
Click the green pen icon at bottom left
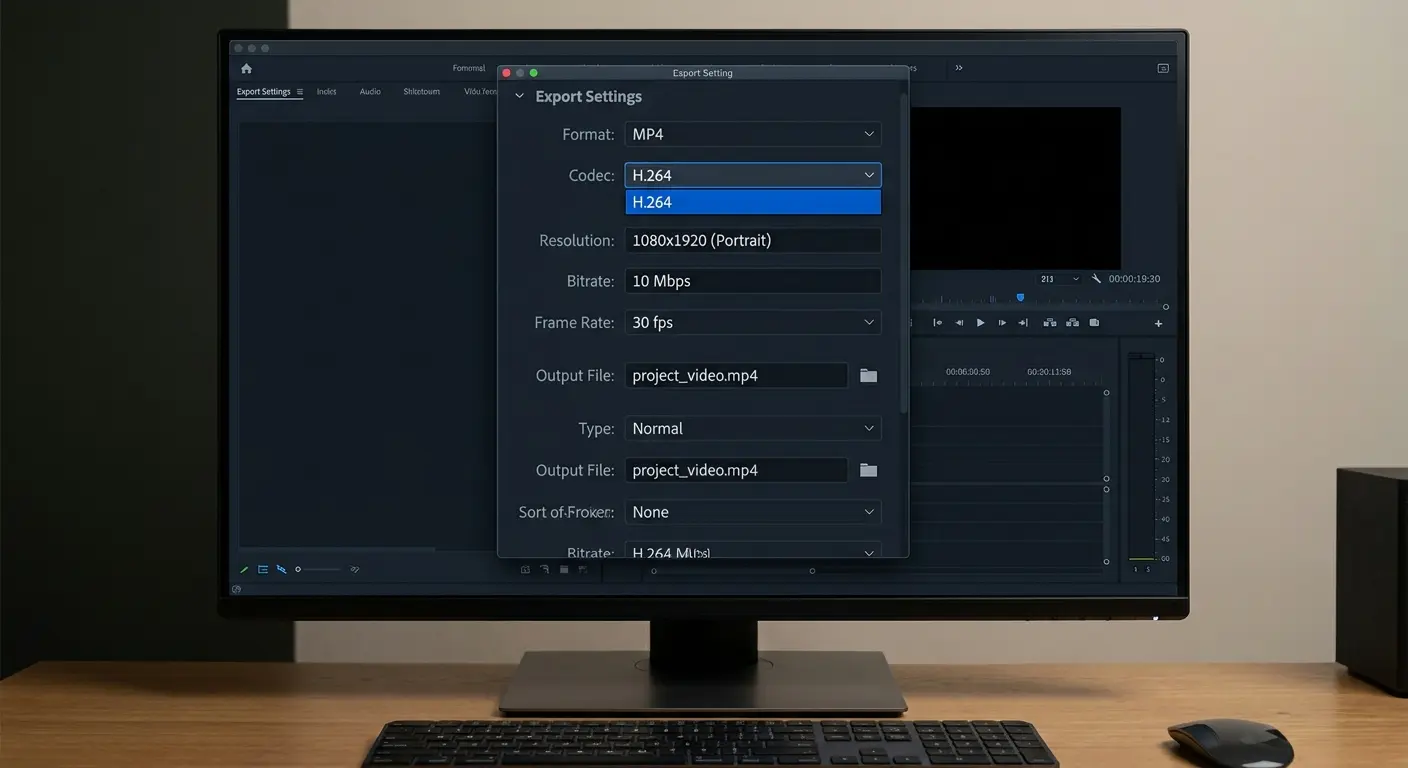pyautogui.click(x=244, y=570)
